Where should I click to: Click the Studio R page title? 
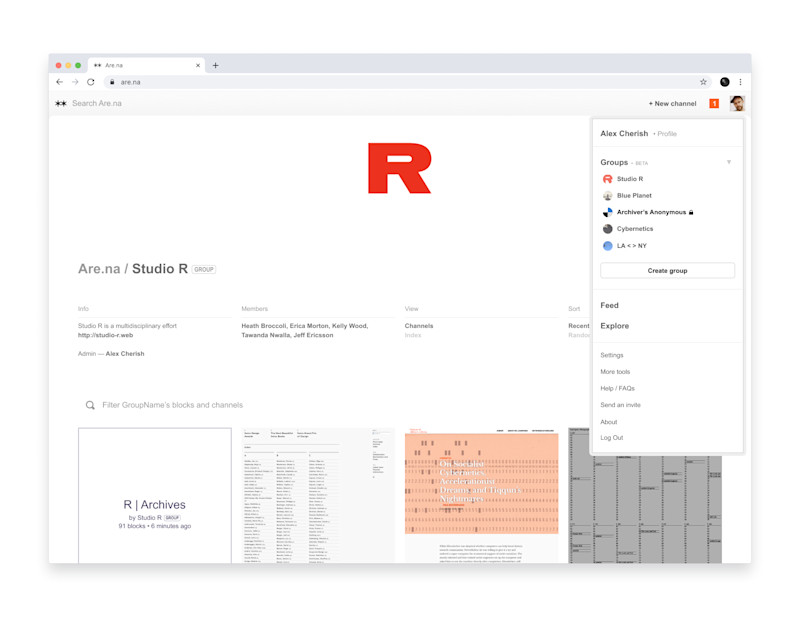click(x=160, y=269)
